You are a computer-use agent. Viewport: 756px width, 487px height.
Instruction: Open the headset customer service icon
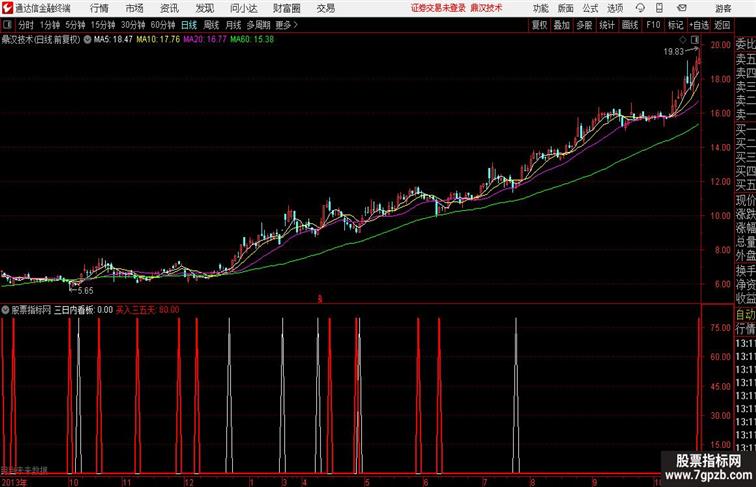(640, 8)
